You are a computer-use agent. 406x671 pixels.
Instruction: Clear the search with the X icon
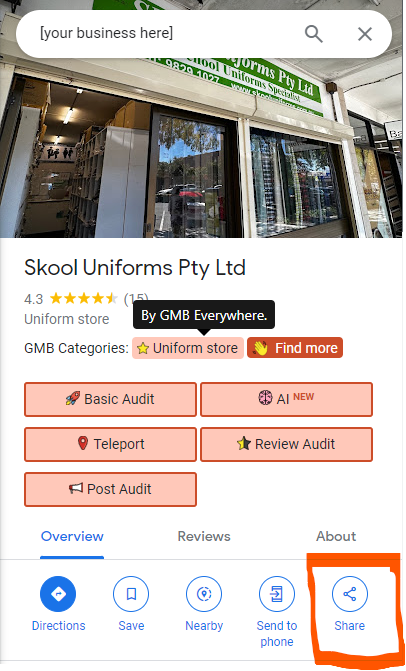pyautogui.click(x=365, y=34)
